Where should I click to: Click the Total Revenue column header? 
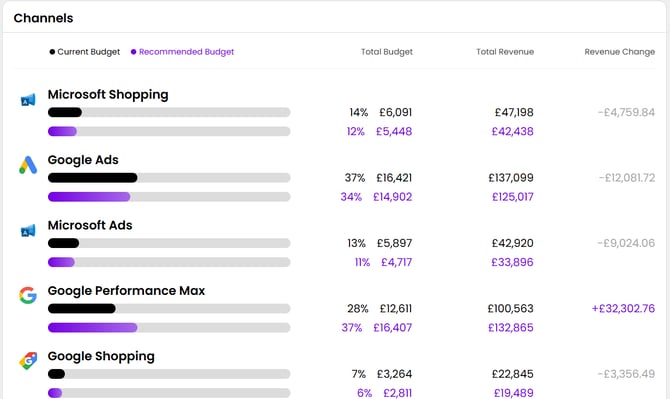click(505, 52)
